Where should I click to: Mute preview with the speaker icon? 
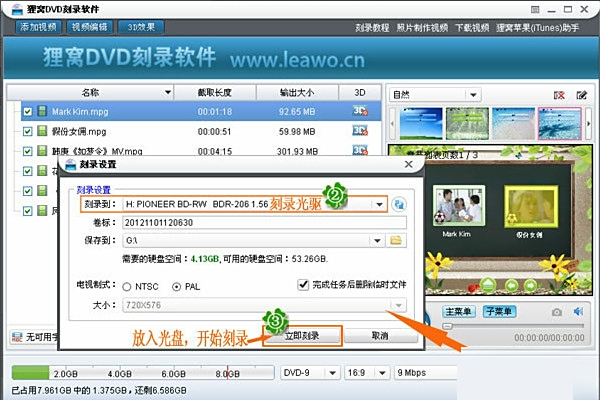click(578, 312)
